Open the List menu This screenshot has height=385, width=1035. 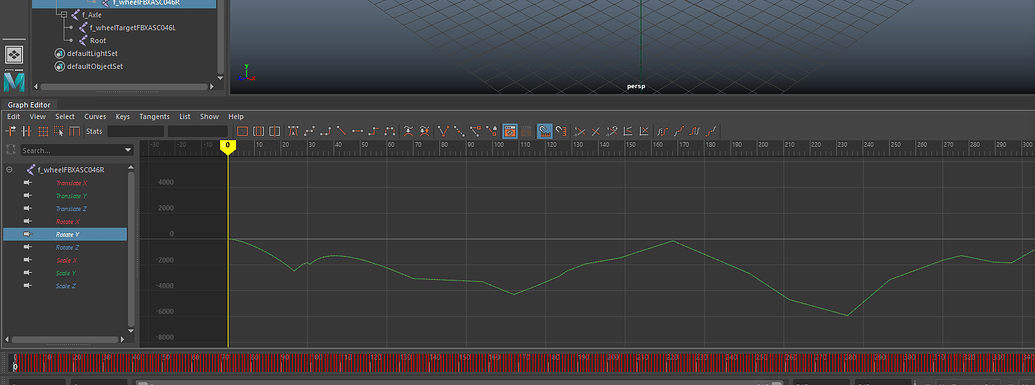point(185,117)
